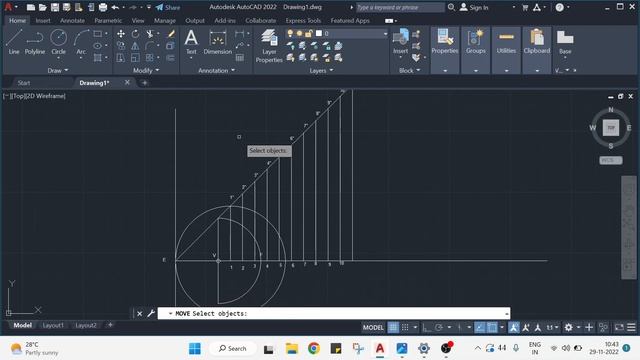The height and width of the screenshot is (360, 640).
Task: Click the Open folder icon in quick access toolbar
Action: [42, 7]
